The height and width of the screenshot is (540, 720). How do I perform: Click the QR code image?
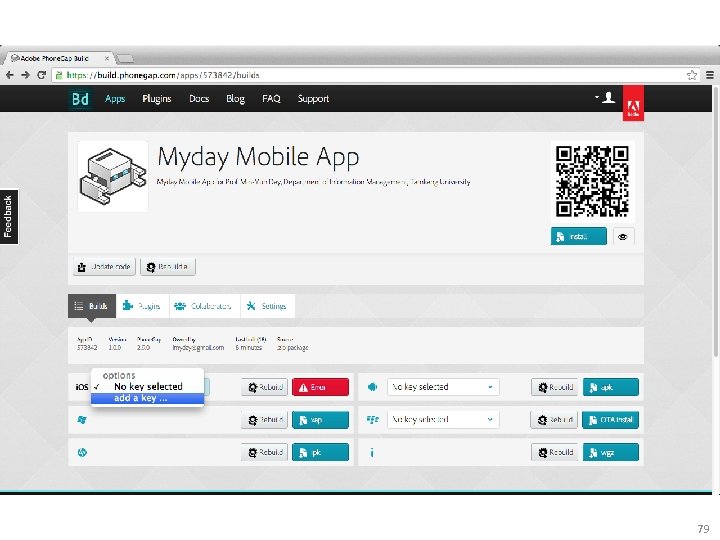(592, 181)
